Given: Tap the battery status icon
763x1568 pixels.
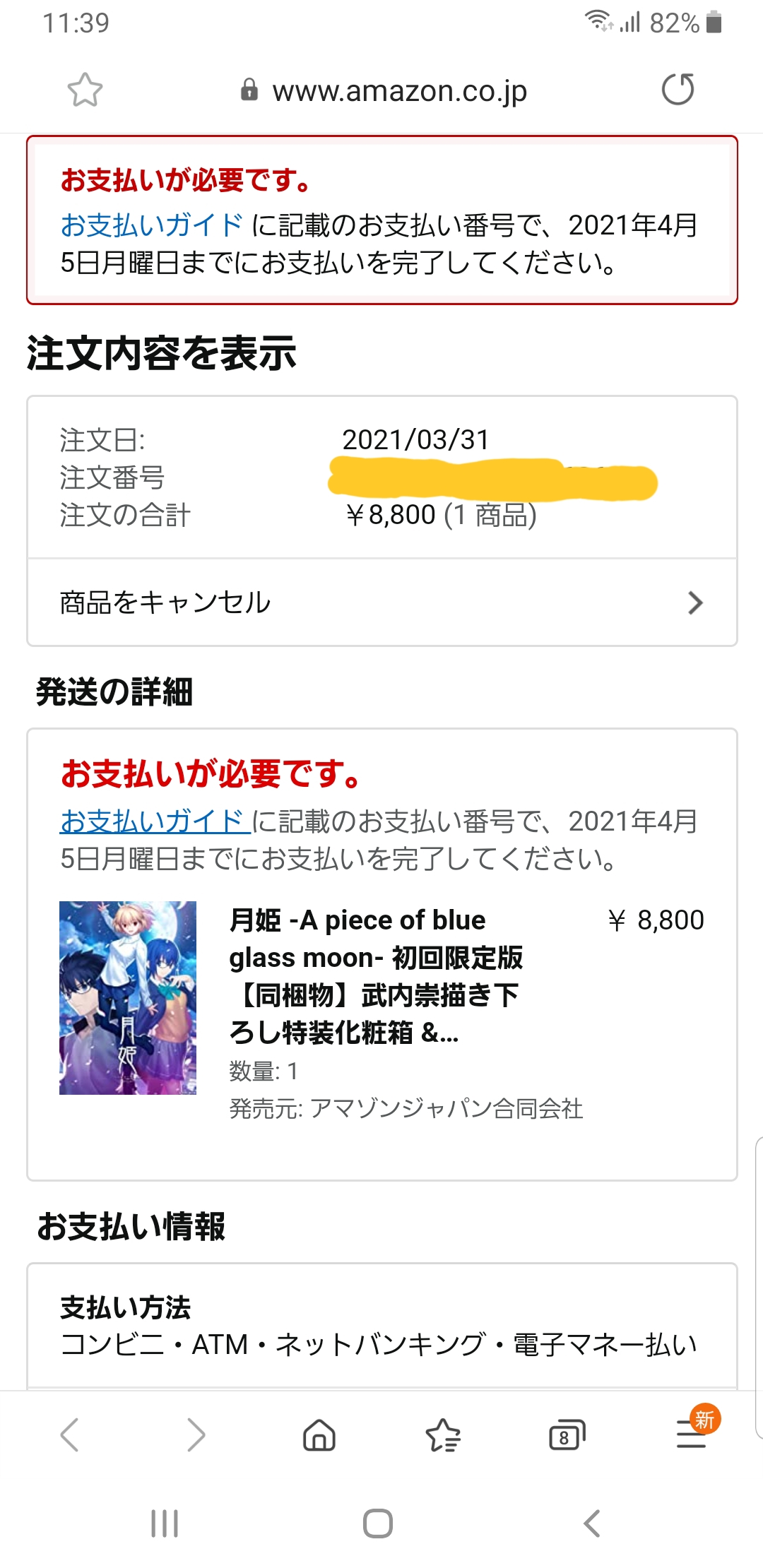Looking at the screenshot, I should point(714,23).
